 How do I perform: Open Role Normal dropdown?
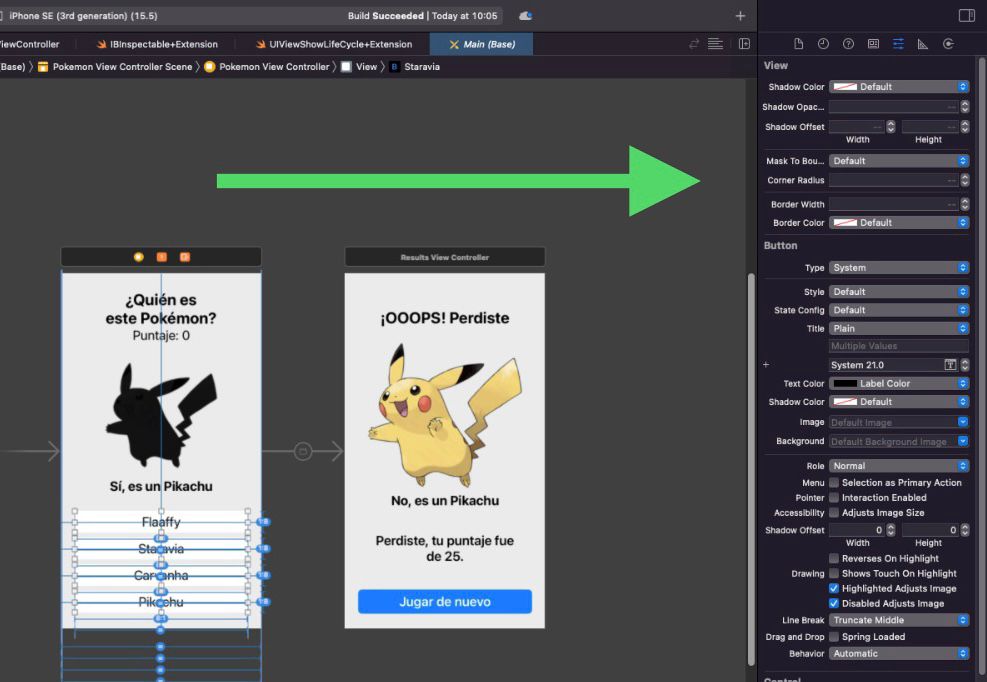(899, 466)
